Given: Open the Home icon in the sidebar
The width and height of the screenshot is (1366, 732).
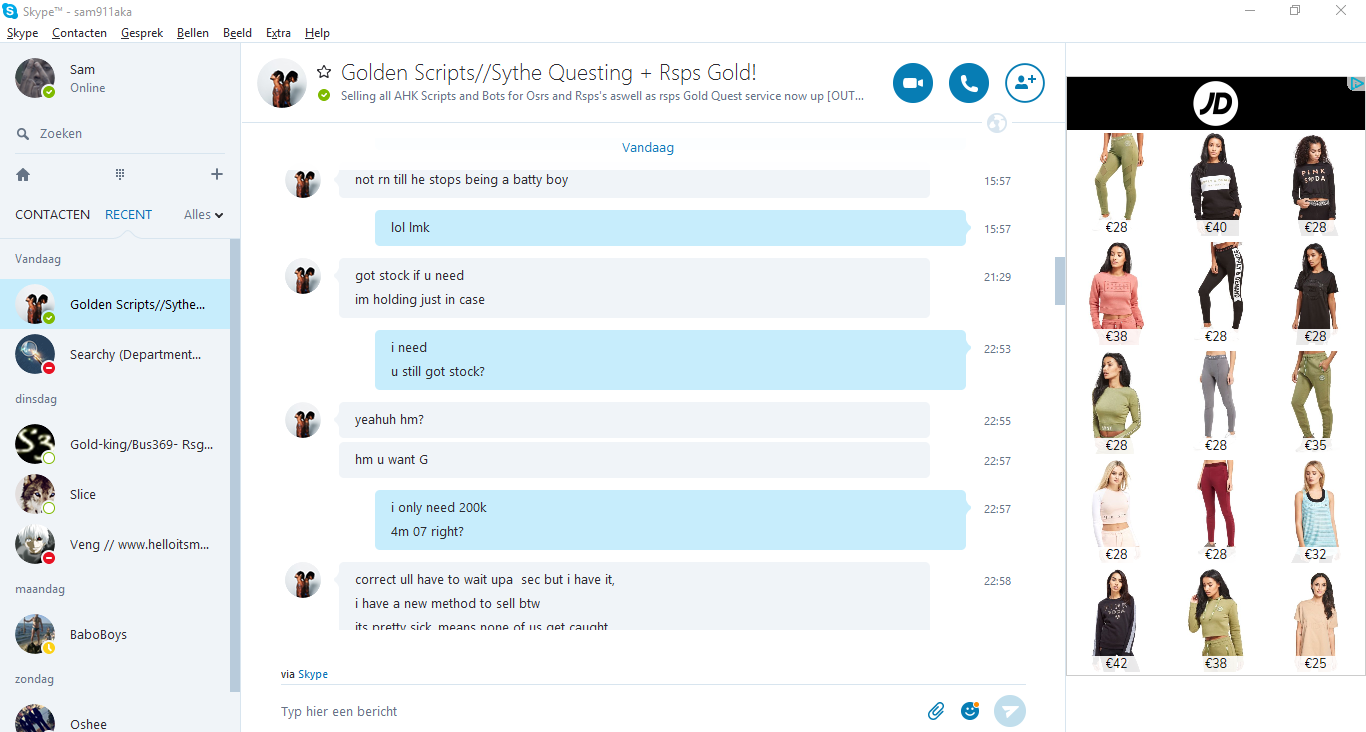Looking at the screenshot, I should [23, 174].
